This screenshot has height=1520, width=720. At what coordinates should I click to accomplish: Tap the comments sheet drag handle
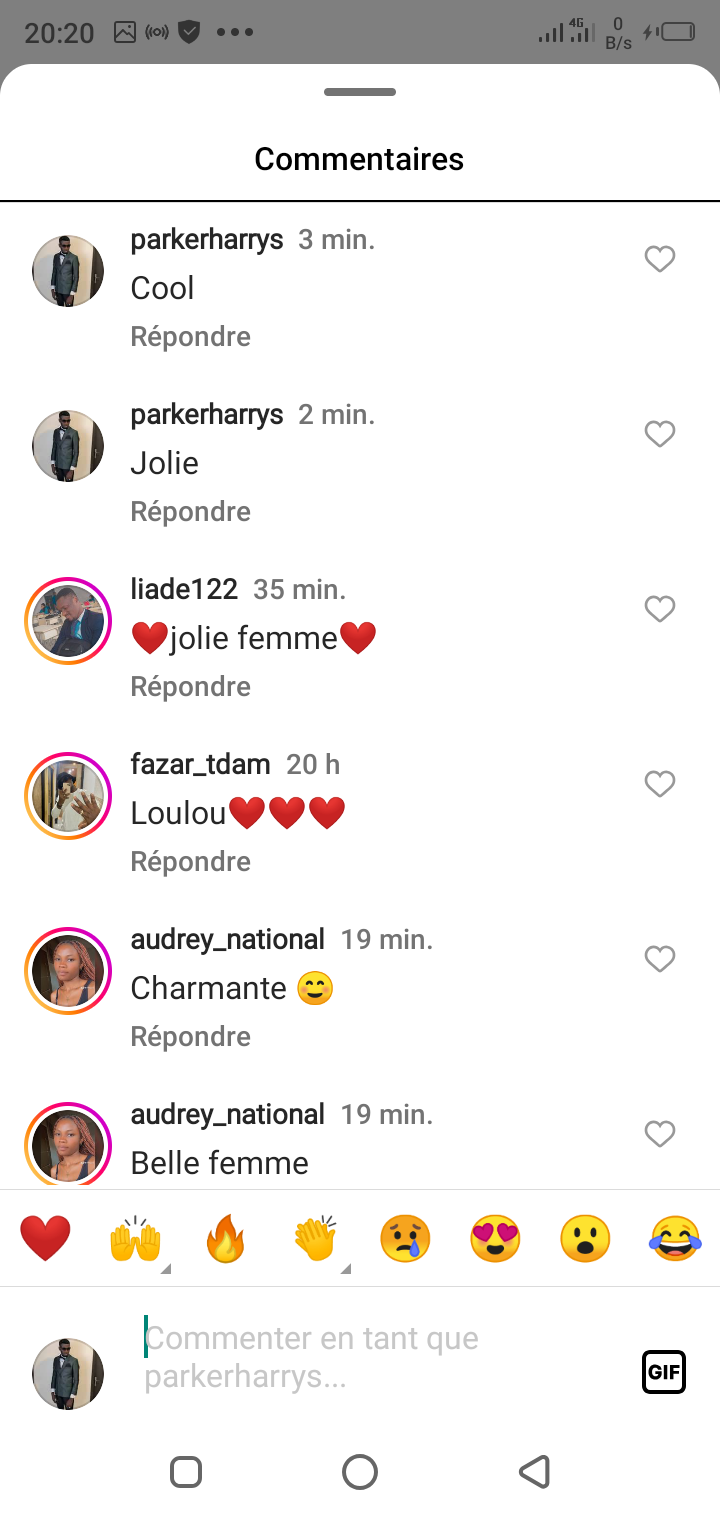360,92
